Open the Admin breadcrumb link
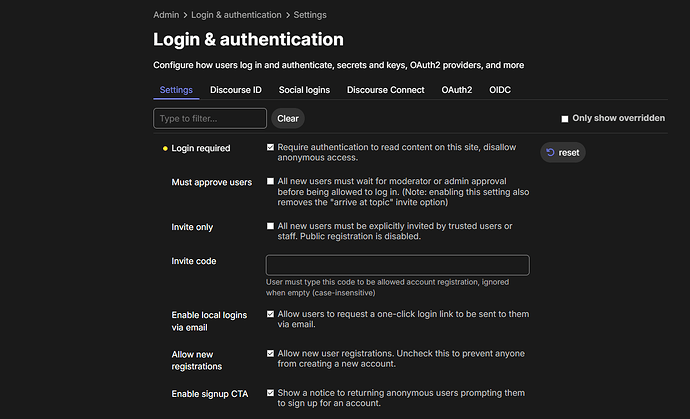Image resolution: width=690 pixels, height=419 pixels. [166, 15]
